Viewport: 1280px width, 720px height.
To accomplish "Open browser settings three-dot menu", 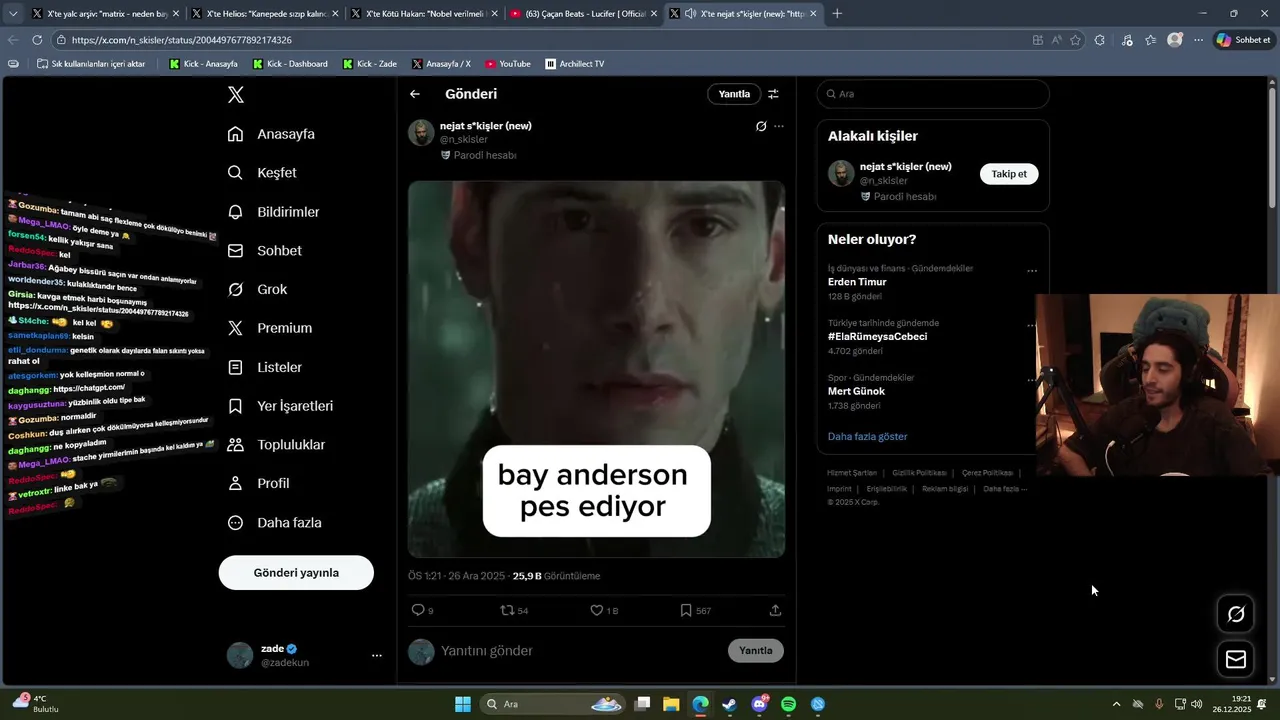I will coord(1199,40).
